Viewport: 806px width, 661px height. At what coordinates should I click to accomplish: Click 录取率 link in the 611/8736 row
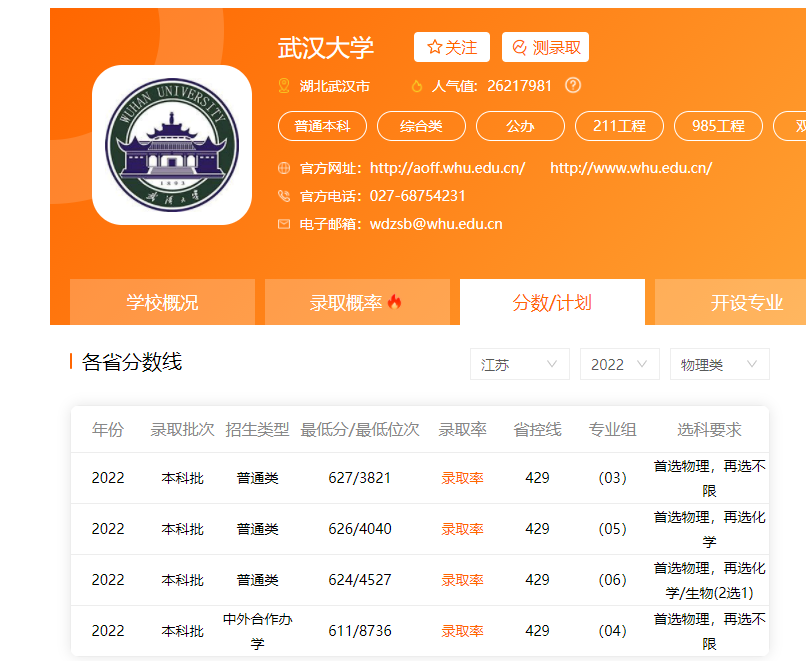pos(462,631)
